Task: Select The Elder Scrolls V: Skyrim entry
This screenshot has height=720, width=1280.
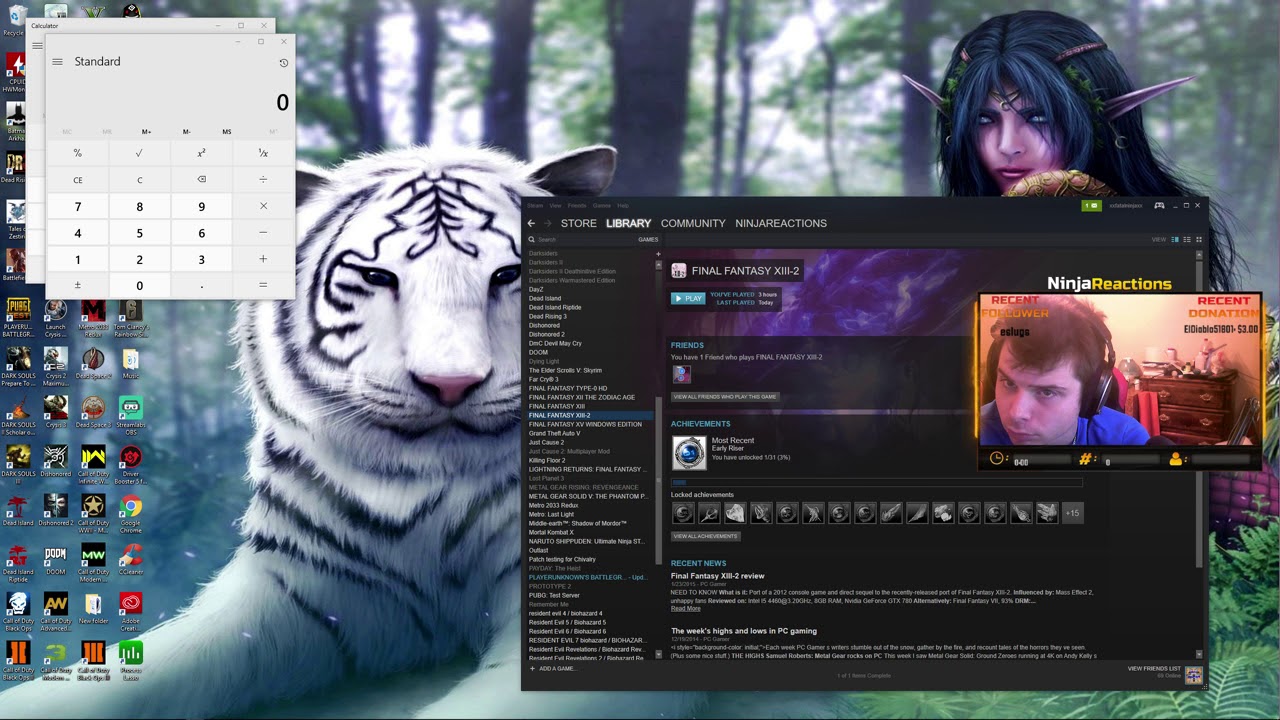Action: tap(565, 370)
